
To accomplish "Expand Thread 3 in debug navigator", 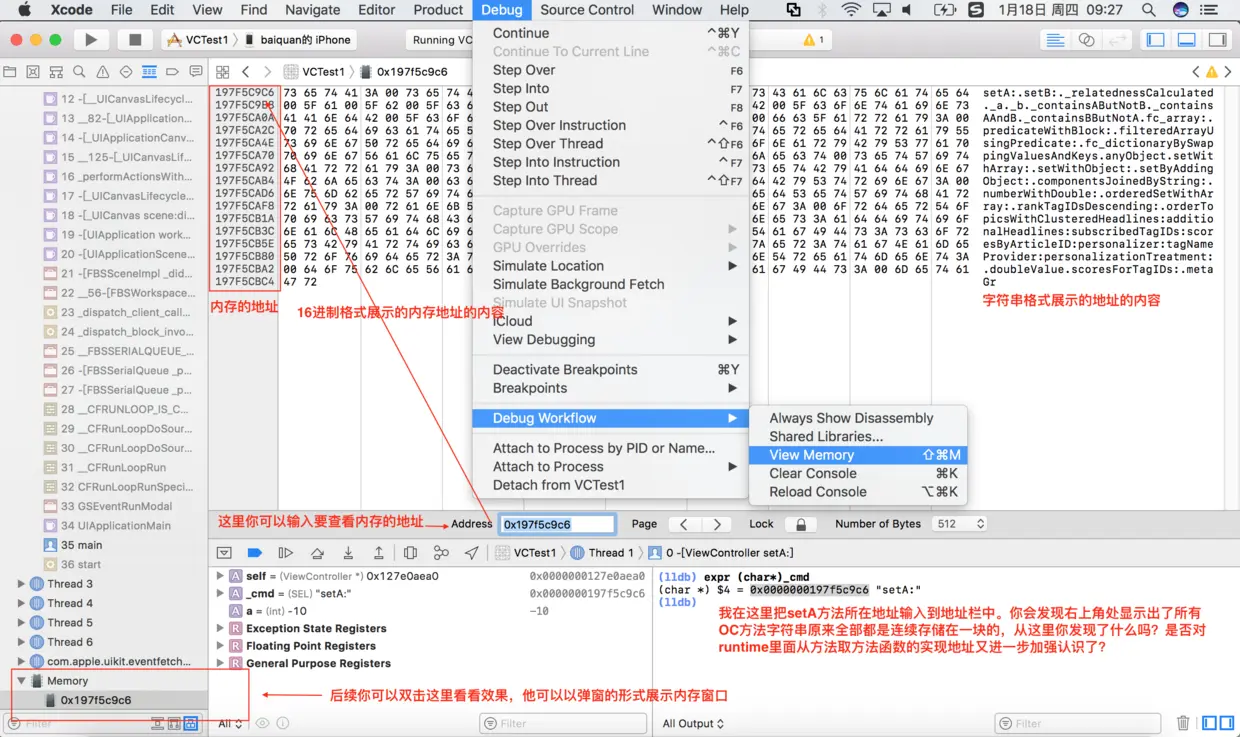I will (x=21, y=584).
